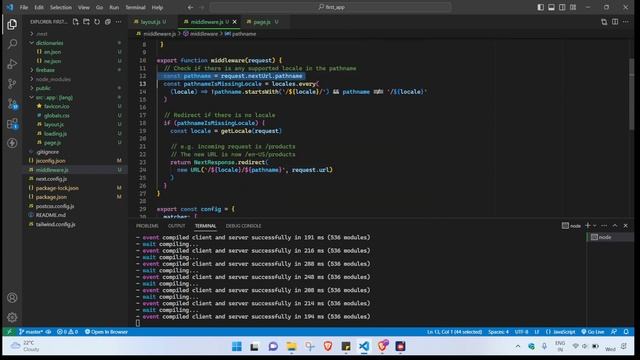Open the Run and Debug view
Screen dimensions: 640x360
(x=12, y=64)
